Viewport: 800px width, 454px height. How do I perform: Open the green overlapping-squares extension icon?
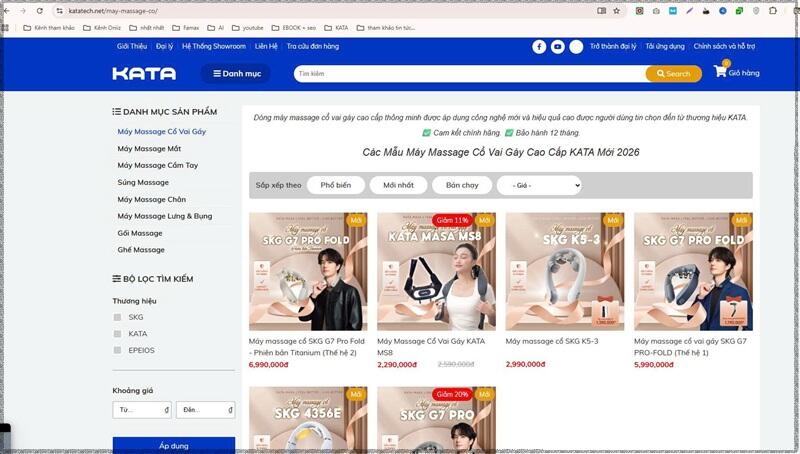739,11
